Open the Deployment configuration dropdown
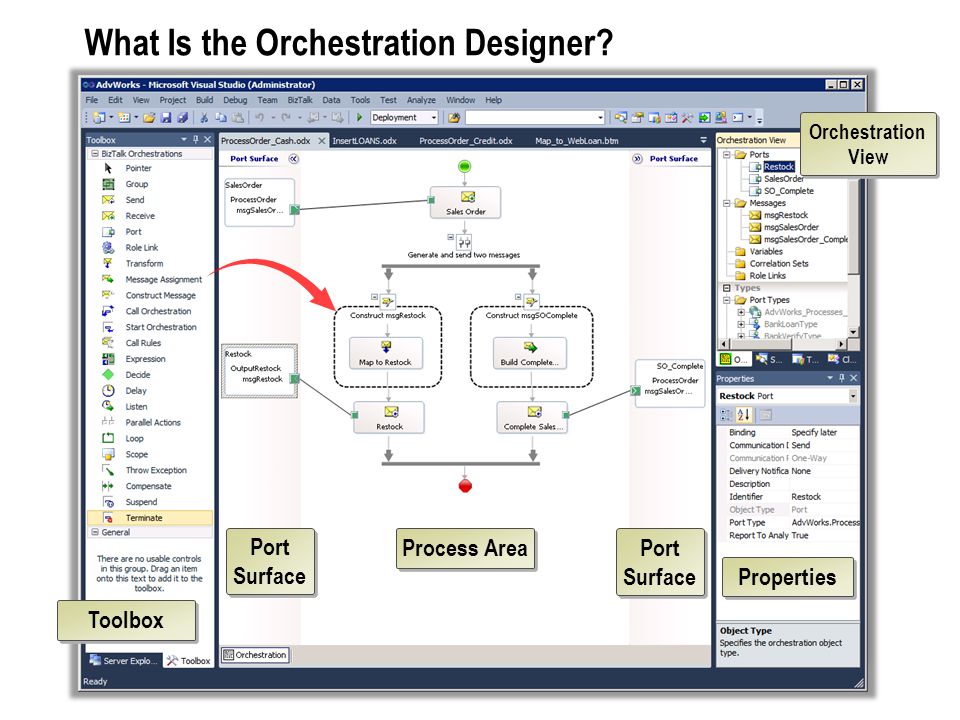This screenshot has width=960, height=720. 433,118
